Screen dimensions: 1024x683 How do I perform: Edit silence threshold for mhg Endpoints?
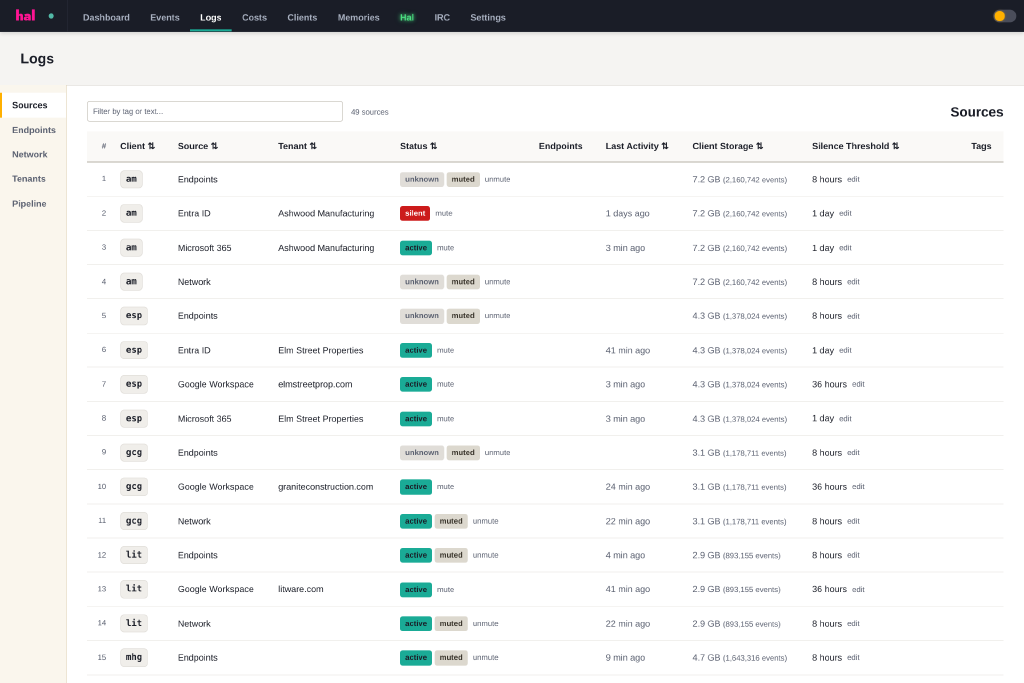point(853,658)
